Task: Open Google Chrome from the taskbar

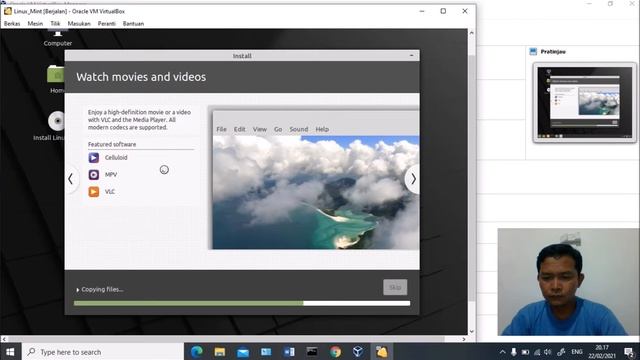Action: coord(335,351)
